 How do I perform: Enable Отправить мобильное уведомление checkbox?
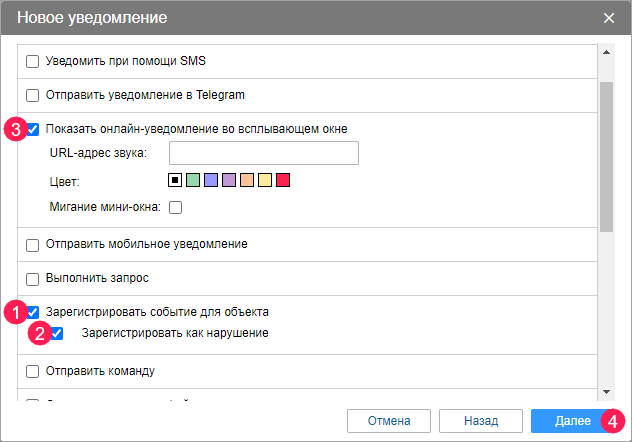pyautogui.click(x=33, y=244)
